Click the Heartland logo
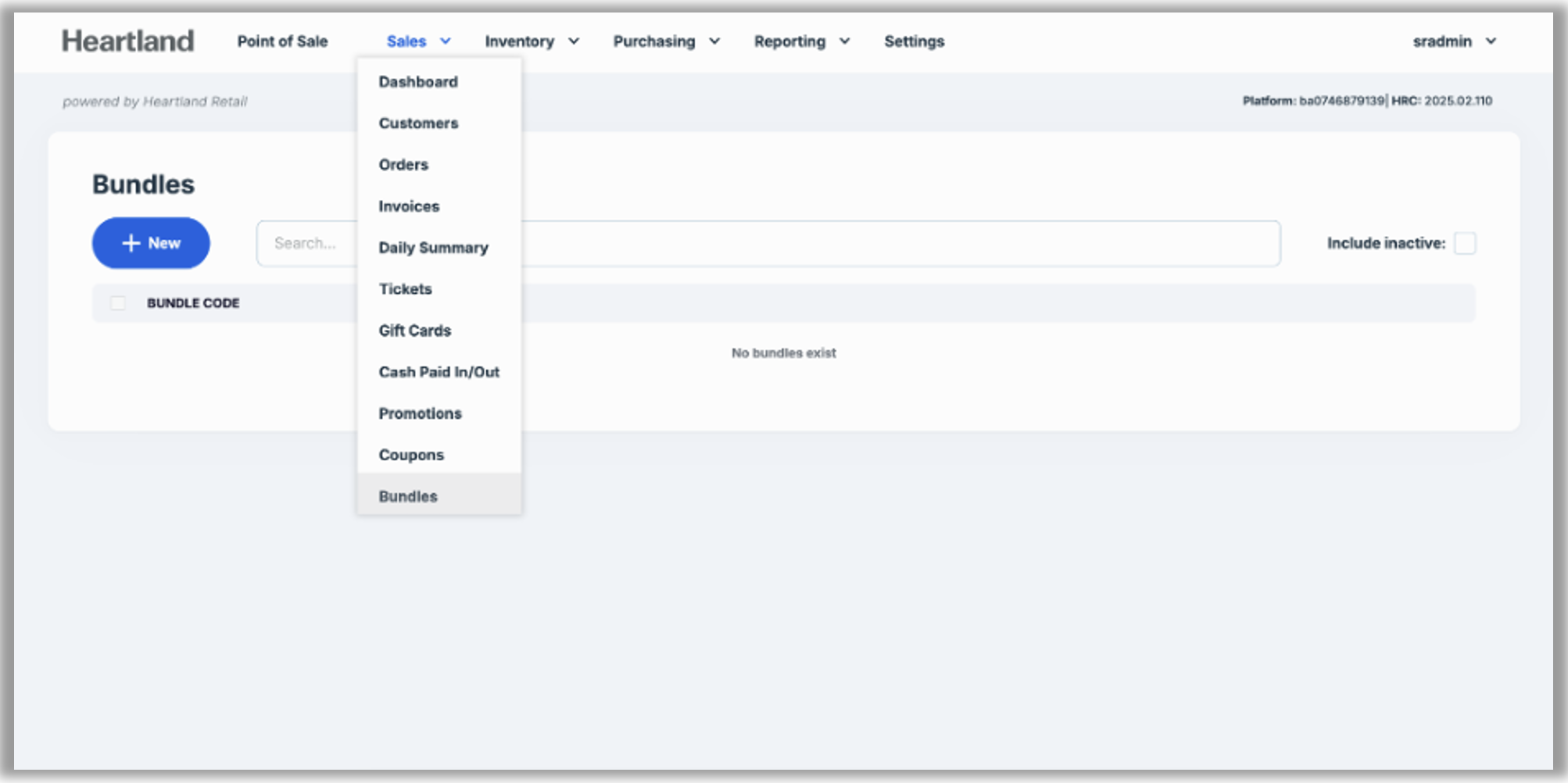Screen dimensions: 1568x783 128,41
